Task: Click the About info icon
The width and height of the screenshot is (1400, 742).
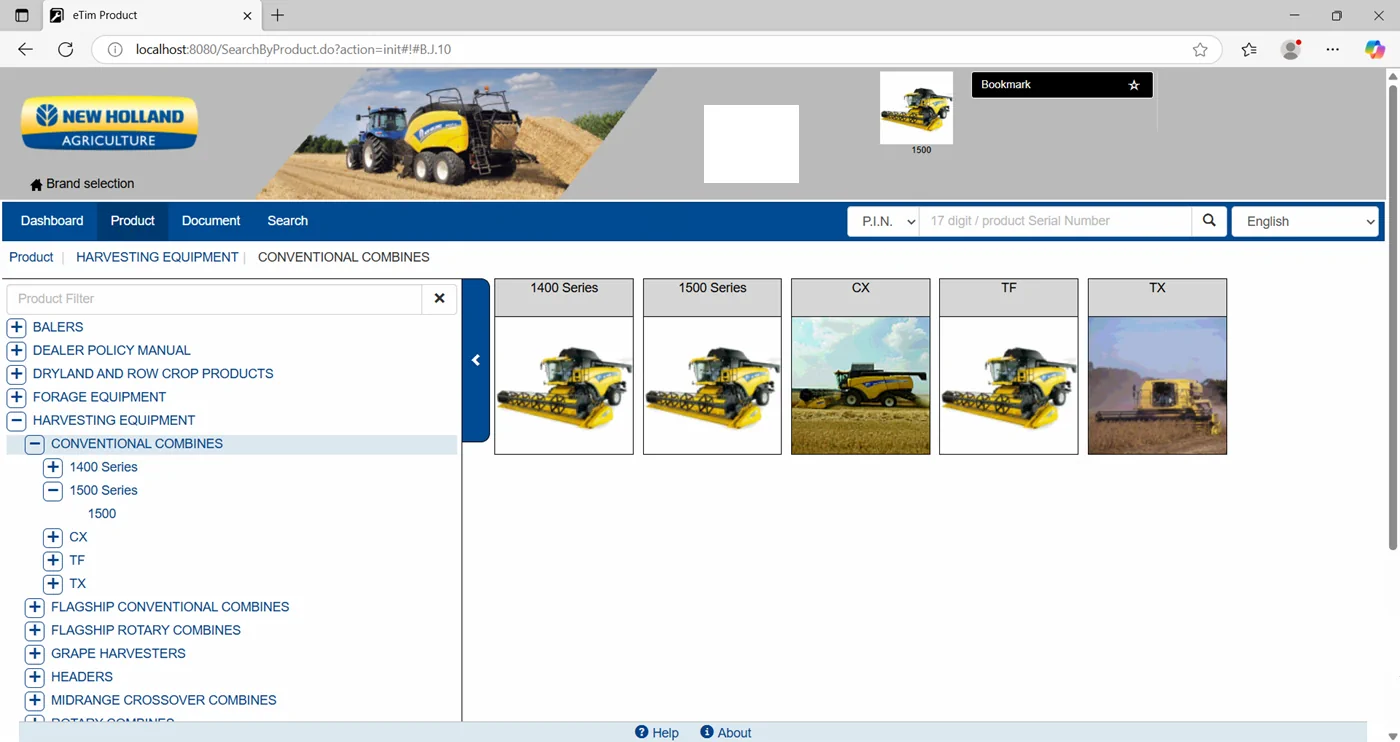Action: (x=707, y=732)
